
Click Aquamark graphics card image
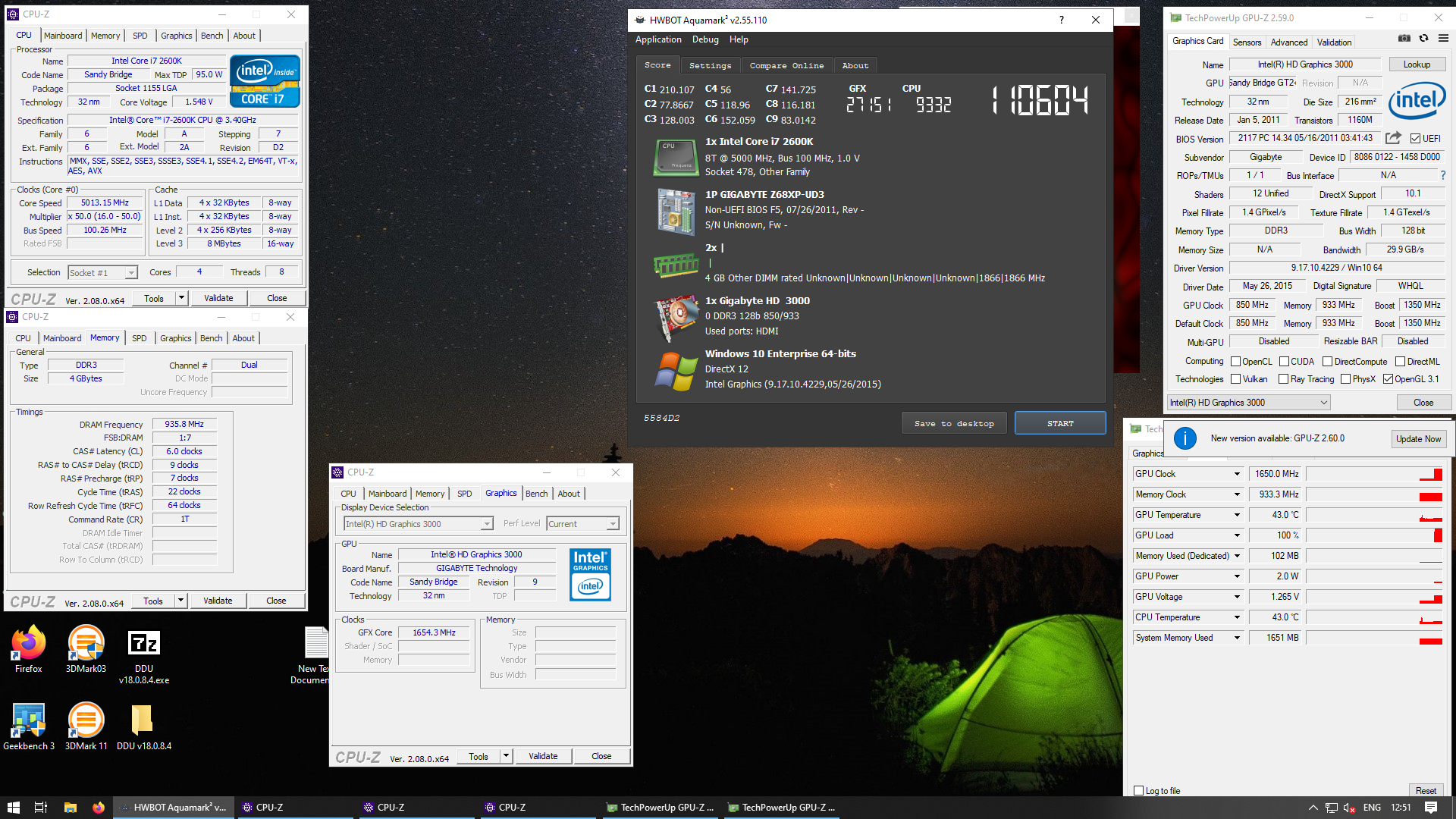(x=676, y=317)
